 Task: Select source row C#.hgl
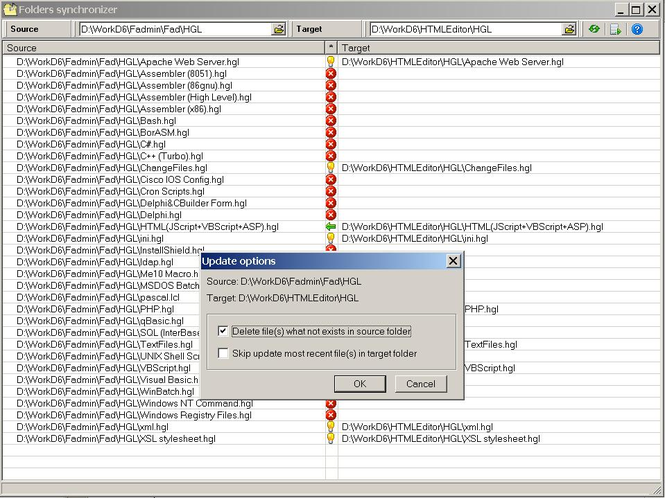click(91, 145)
